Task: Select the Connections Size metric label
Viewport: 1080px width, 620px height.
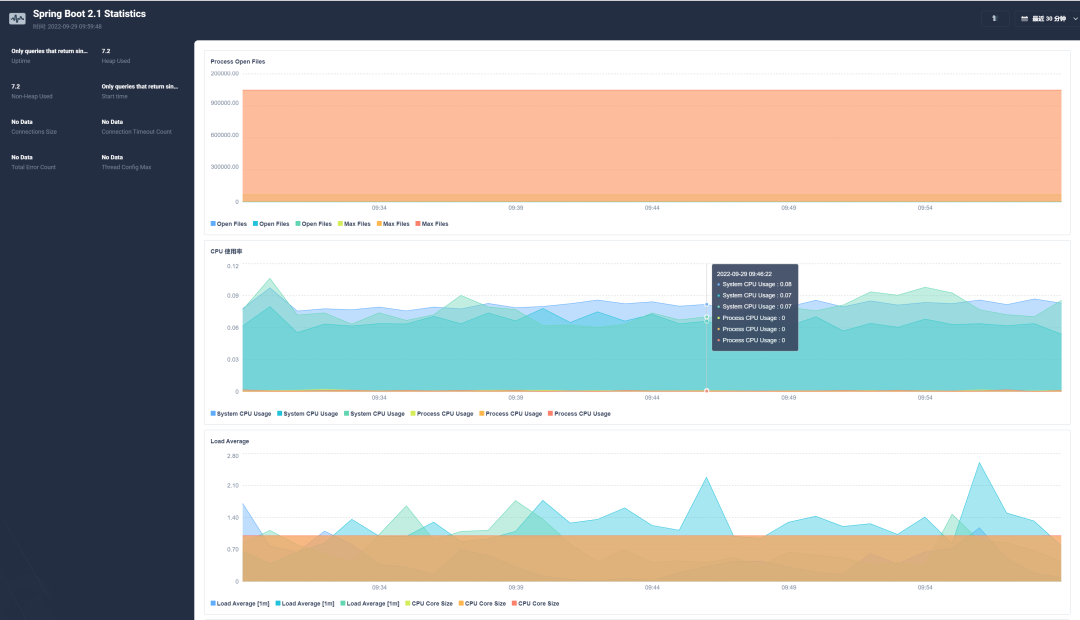Action: point(34,132)
